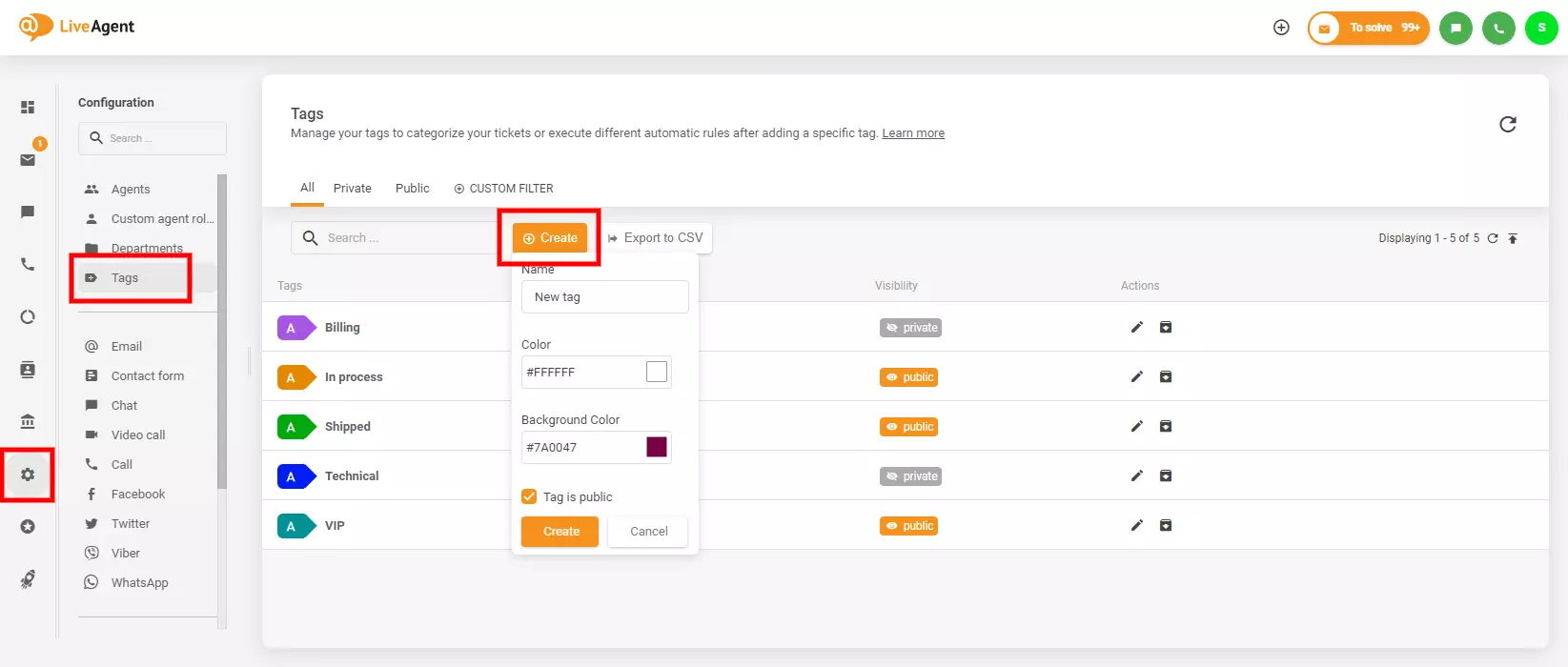This screenshot has height=667, width=1568.
Task: Open the user avatar menu
Action: [x=1541, y=28]
